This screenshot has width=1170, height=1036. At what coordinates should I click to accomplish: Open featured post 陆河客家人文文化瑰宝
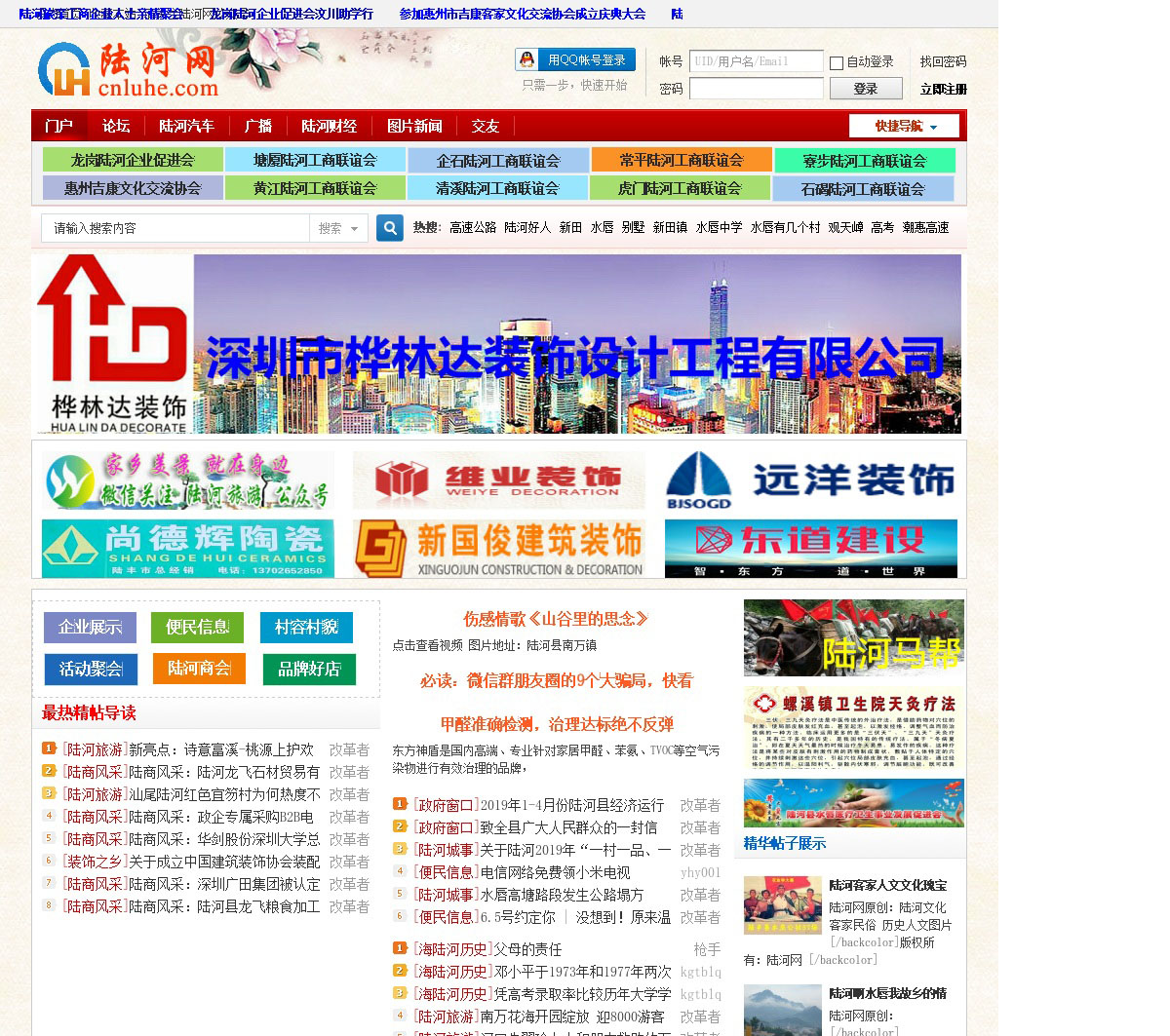(x=888, y=885)
